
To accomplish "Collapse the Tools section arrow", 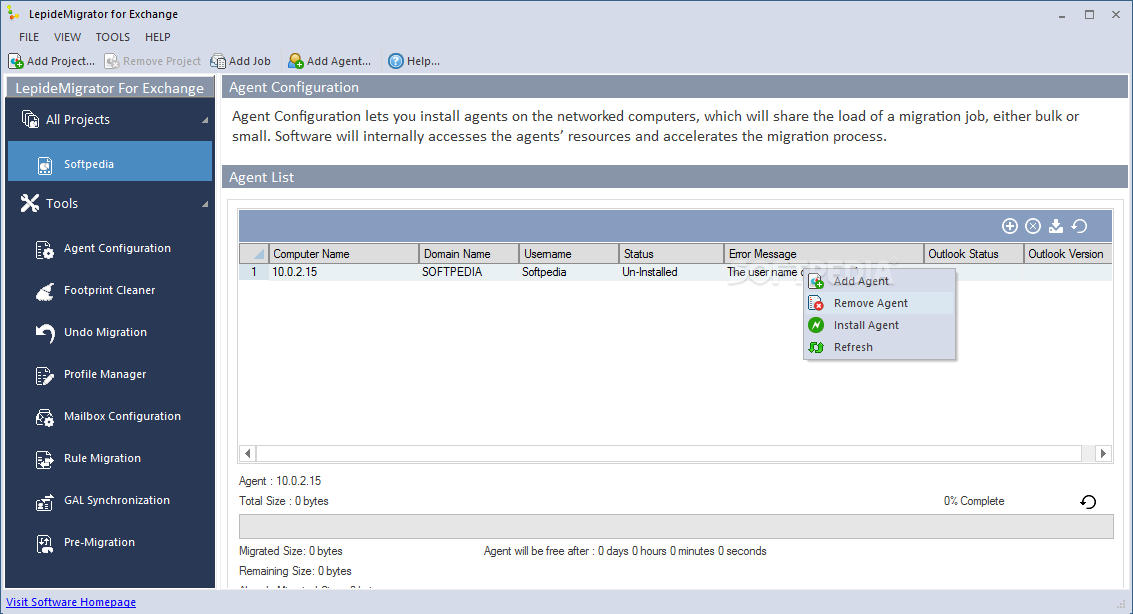I will pos(205,204).
